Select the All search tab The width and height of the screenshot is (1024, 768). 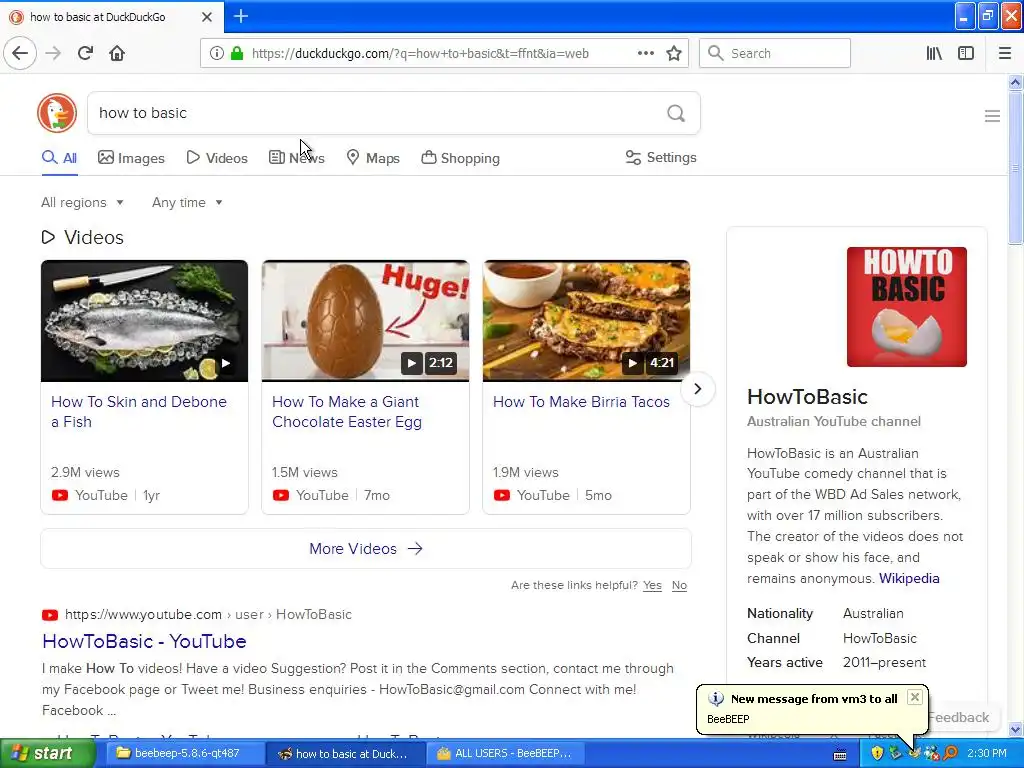[59, 157]
